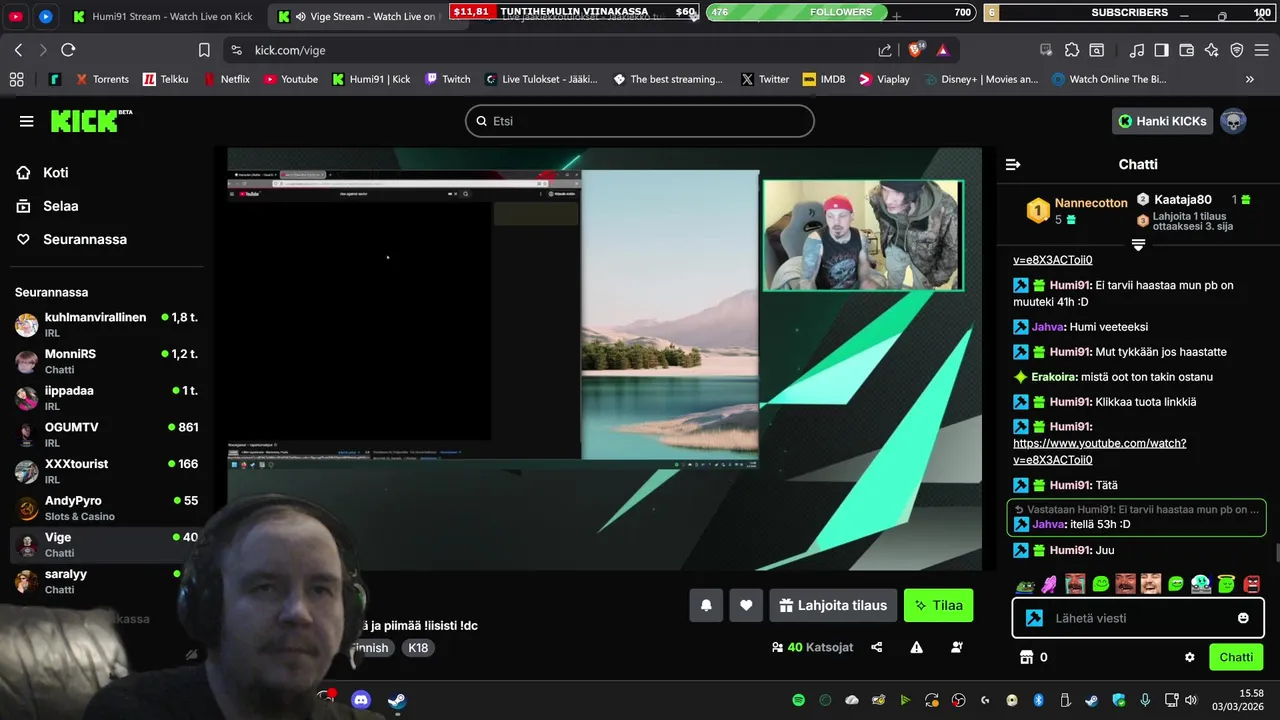The width and height of the screenshot is (1280, 720).
Task: Open the Twitch bookmark
Action: [447, 79]
